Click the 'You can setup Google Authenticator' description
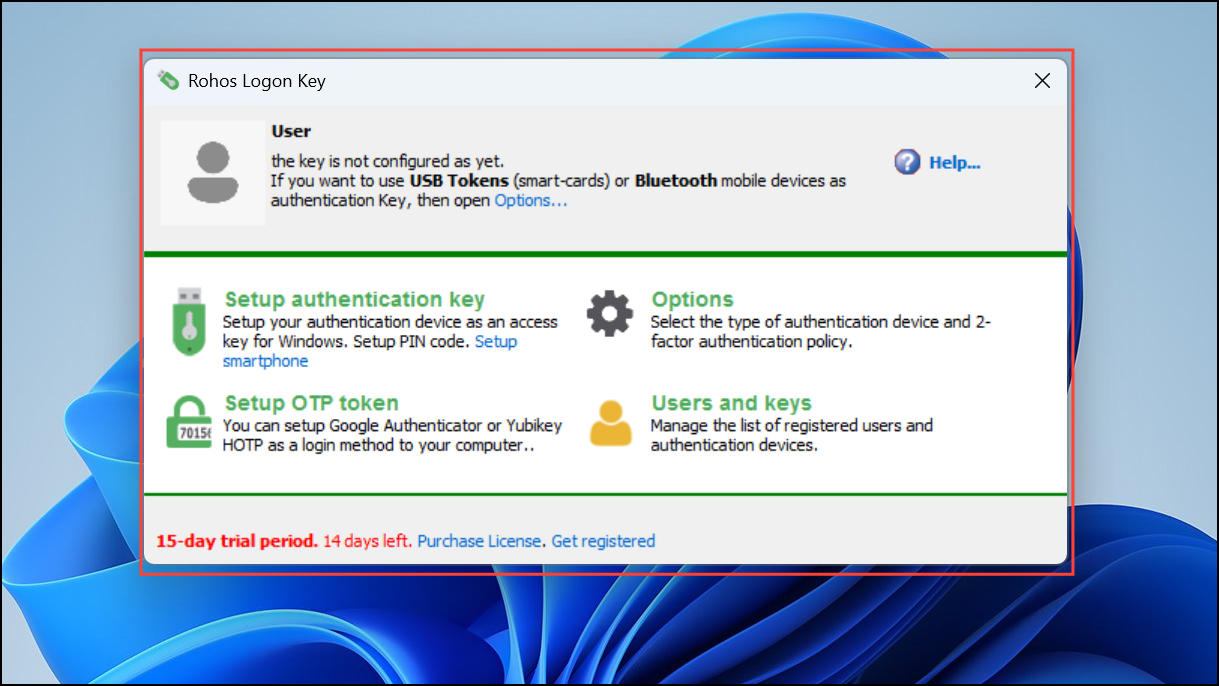1219x686 pixels. click(x=392, y=435)
